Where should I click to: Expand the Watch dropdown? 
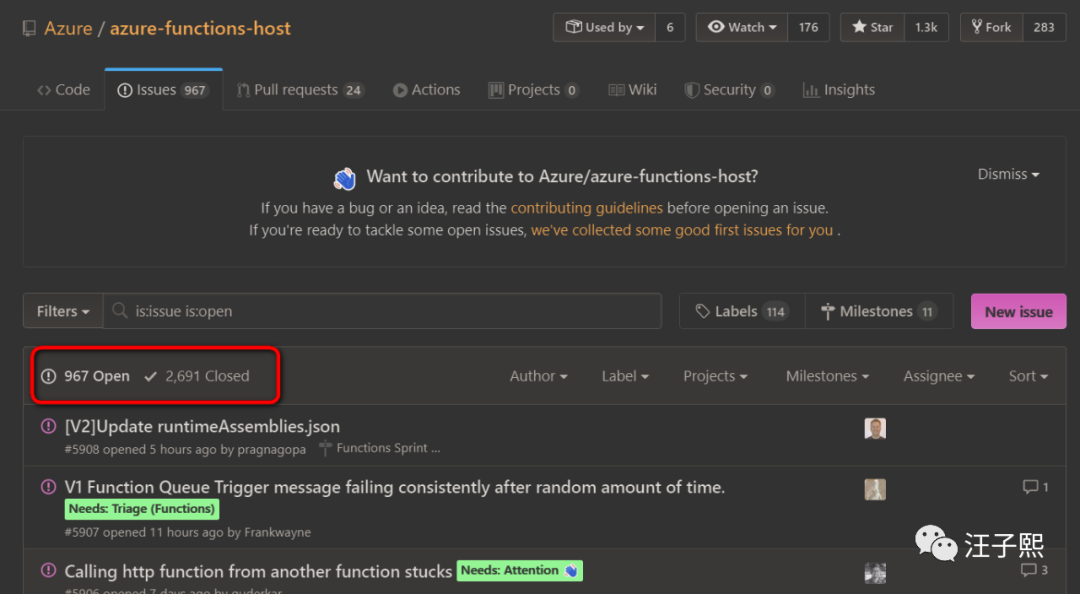click(x=742, y=28)
